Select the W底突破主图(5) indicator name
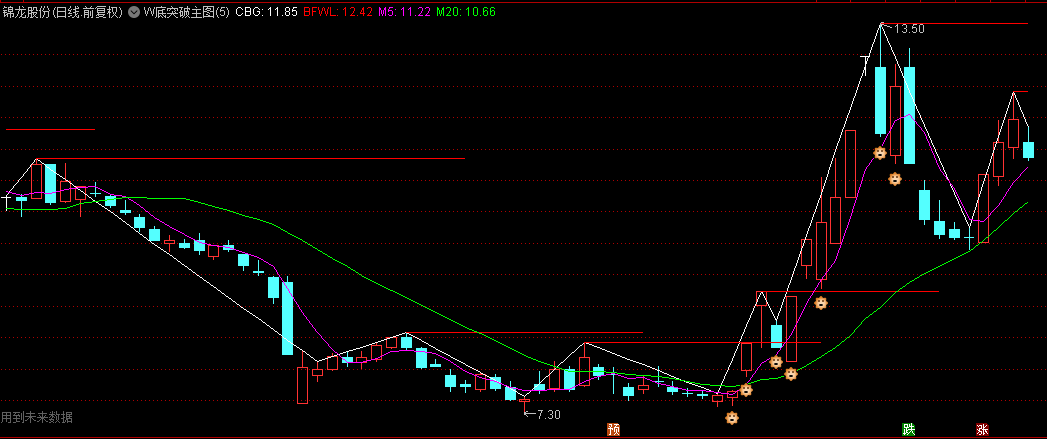The image size is (1047, 439). (186, 11)
